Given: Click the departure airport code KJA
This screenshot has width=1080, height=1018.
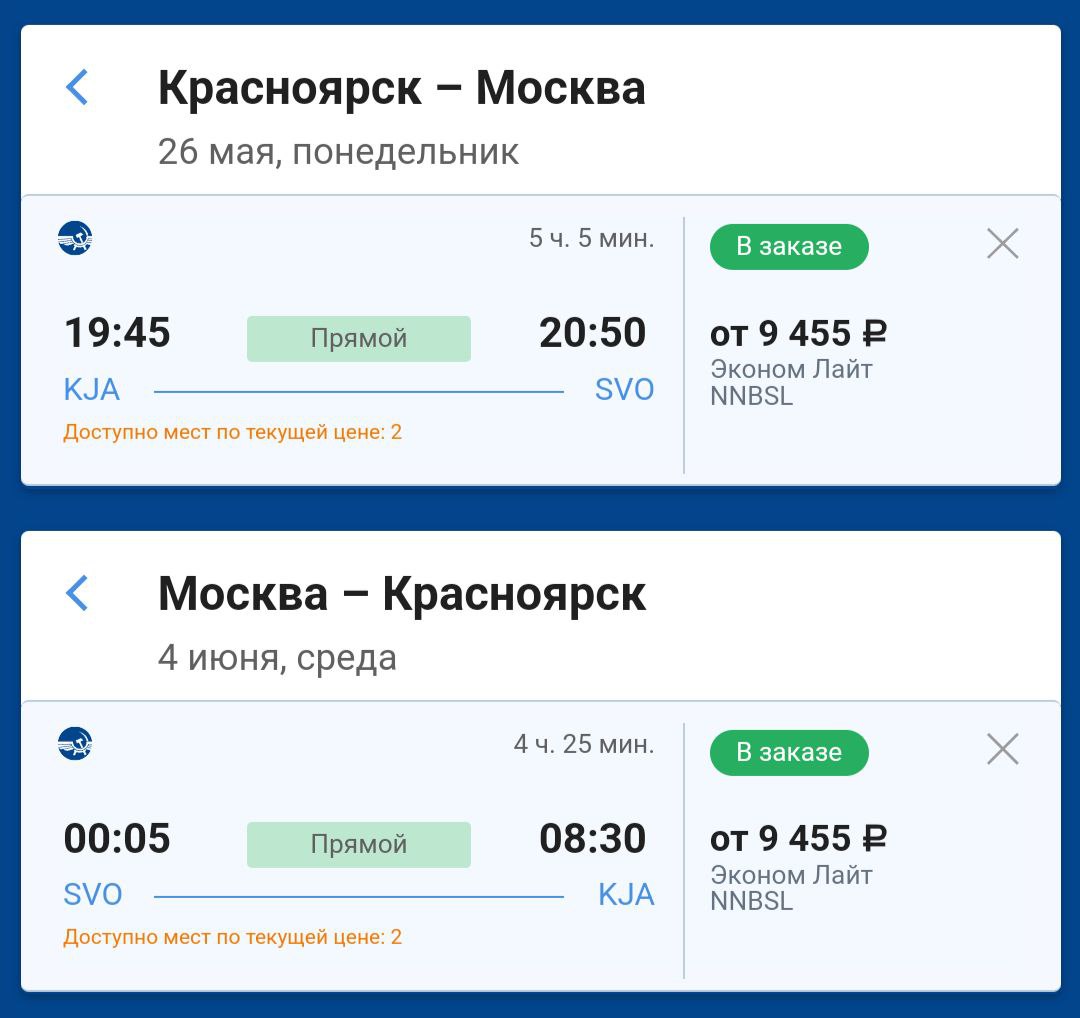Looking at the screenshot, I should pos(92,390).
